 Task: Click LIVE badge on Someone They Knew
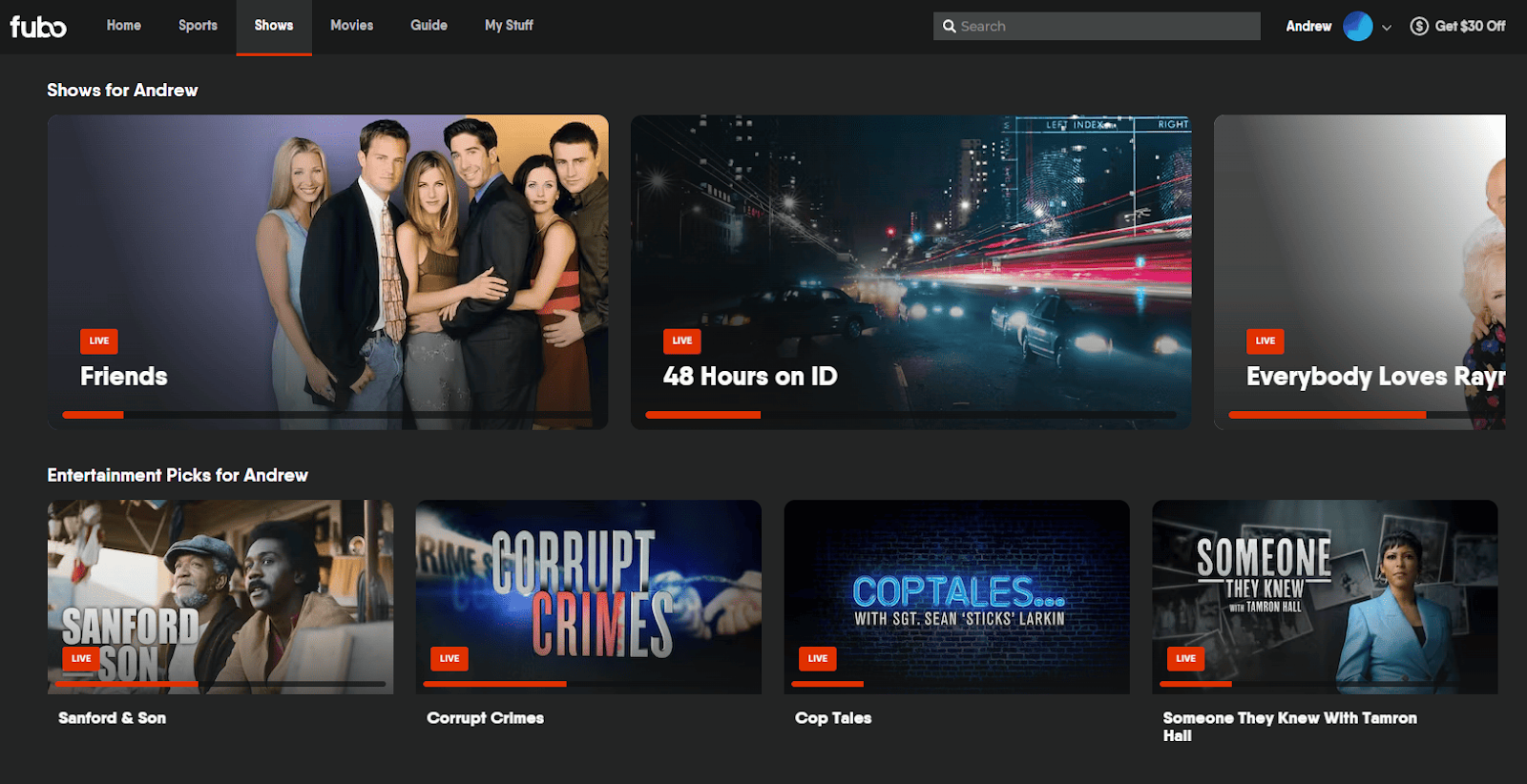tap(1186, 658)
